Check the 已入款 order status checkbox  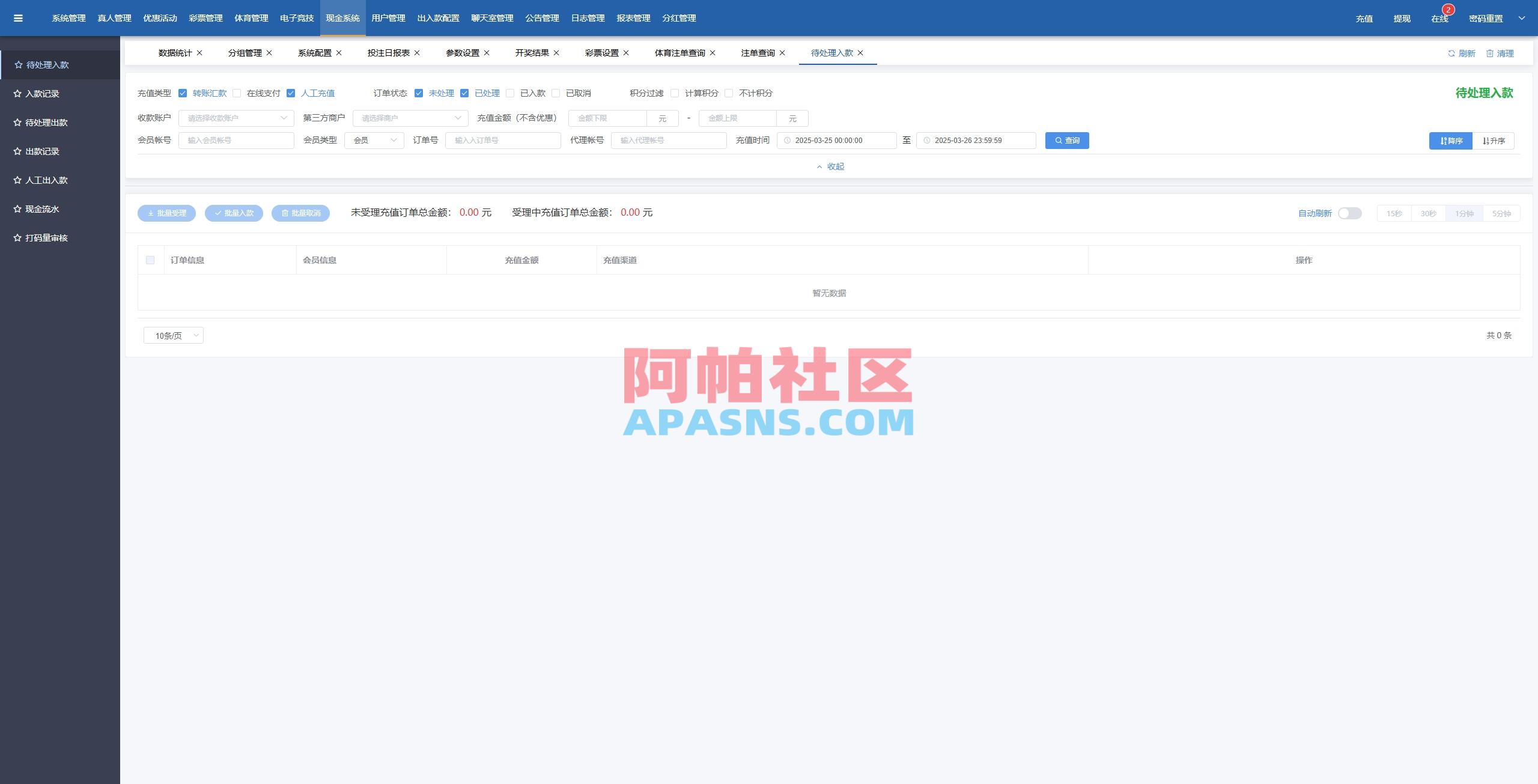coord(511,93)
